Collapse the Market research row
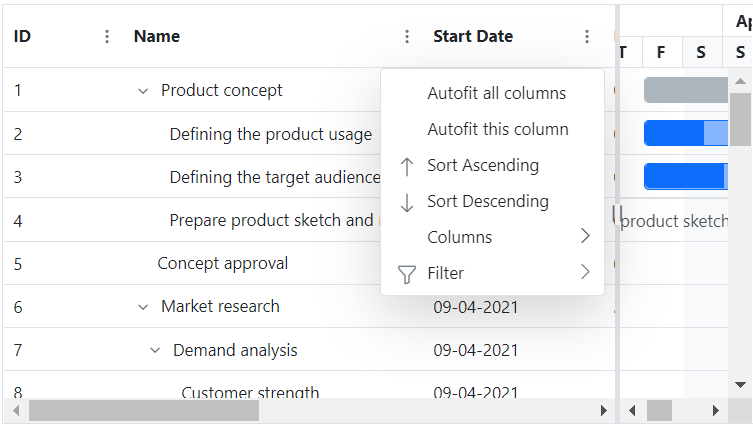 click(x=142, y=307)
